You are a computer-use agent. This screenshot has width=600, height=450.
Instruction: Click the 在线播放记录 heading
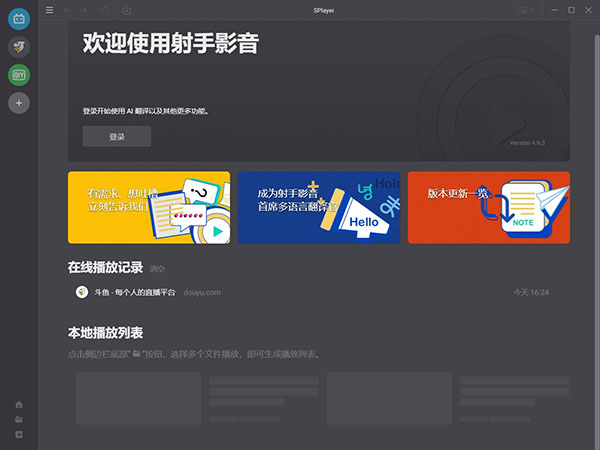tap(105, 267)
